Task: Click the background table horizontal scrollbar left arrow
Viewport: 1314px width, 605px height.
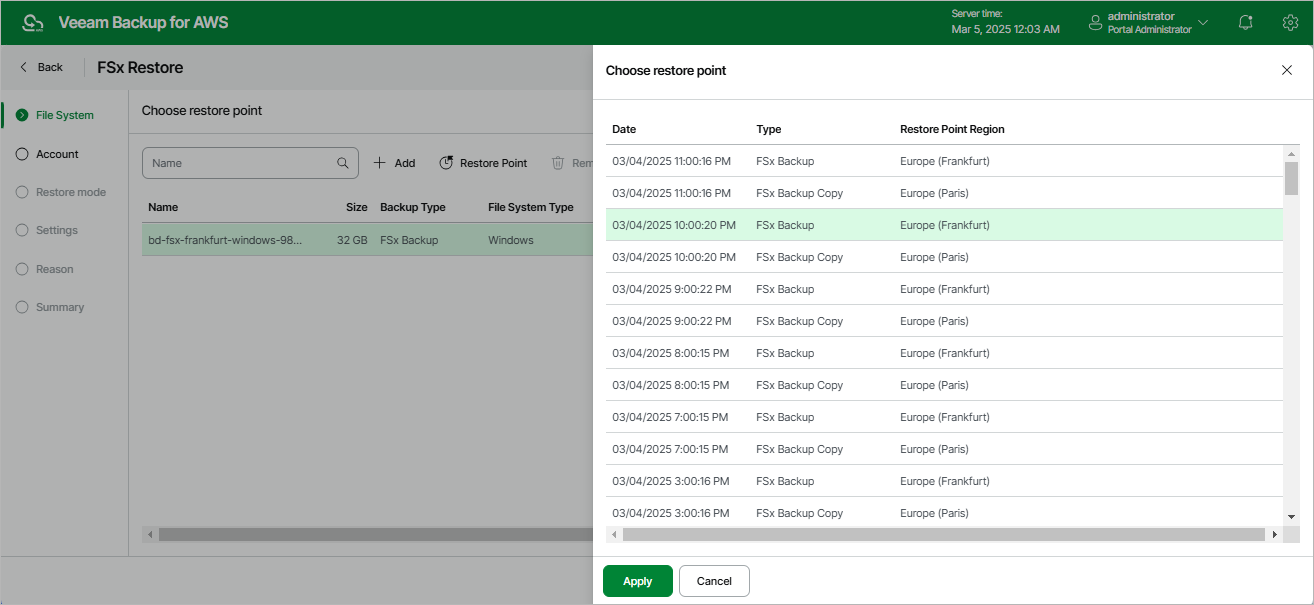Action: point(150,535)
